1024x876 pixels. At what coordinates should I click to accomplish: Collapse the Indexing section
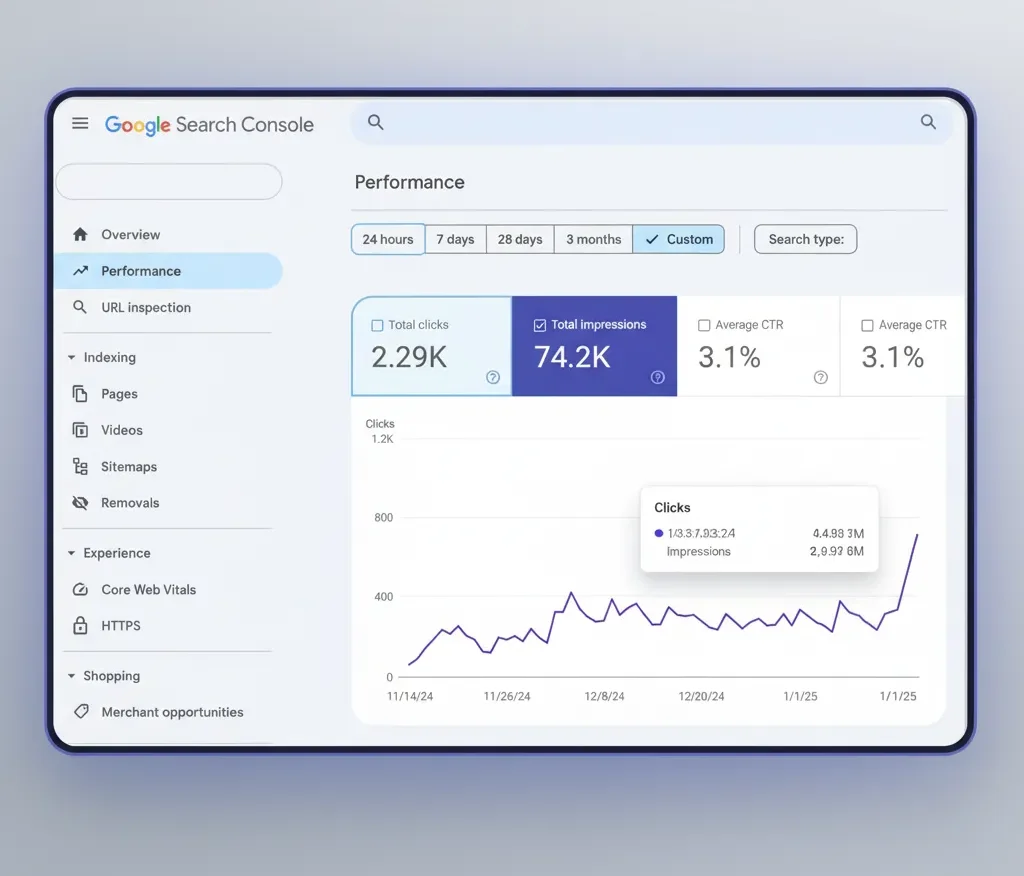[71, 357]
